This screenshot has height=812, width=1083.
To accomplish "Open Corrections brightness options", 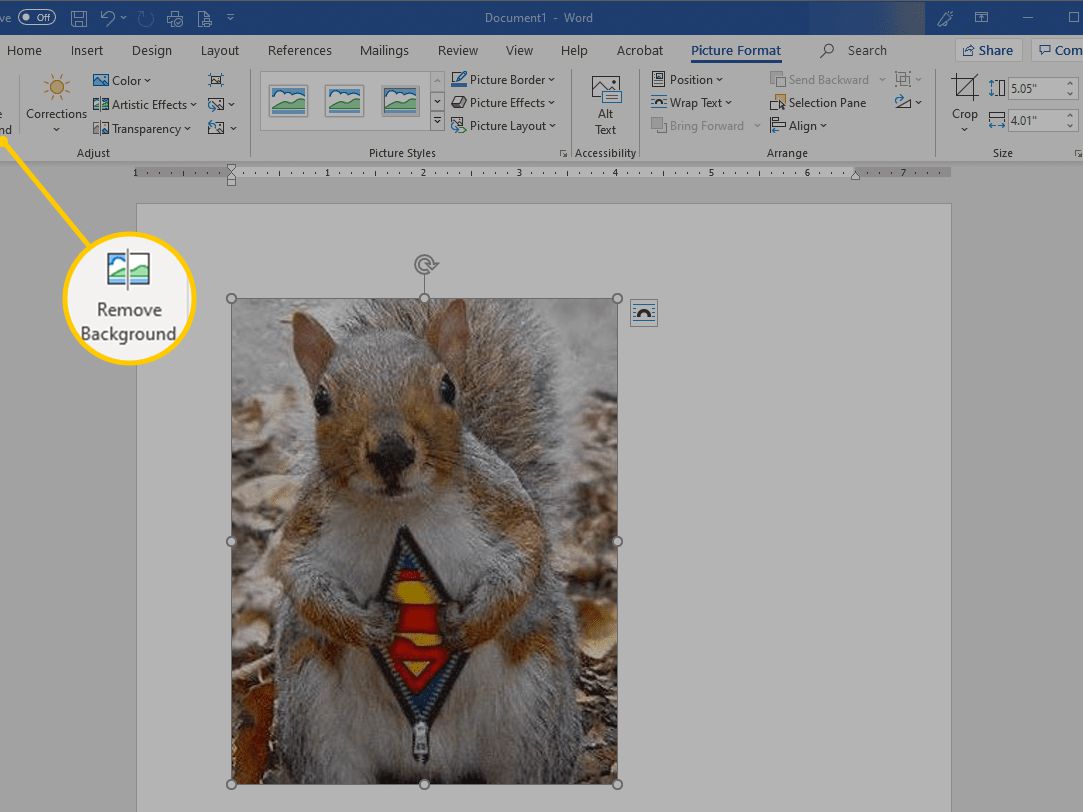I will tap(57, 103).
